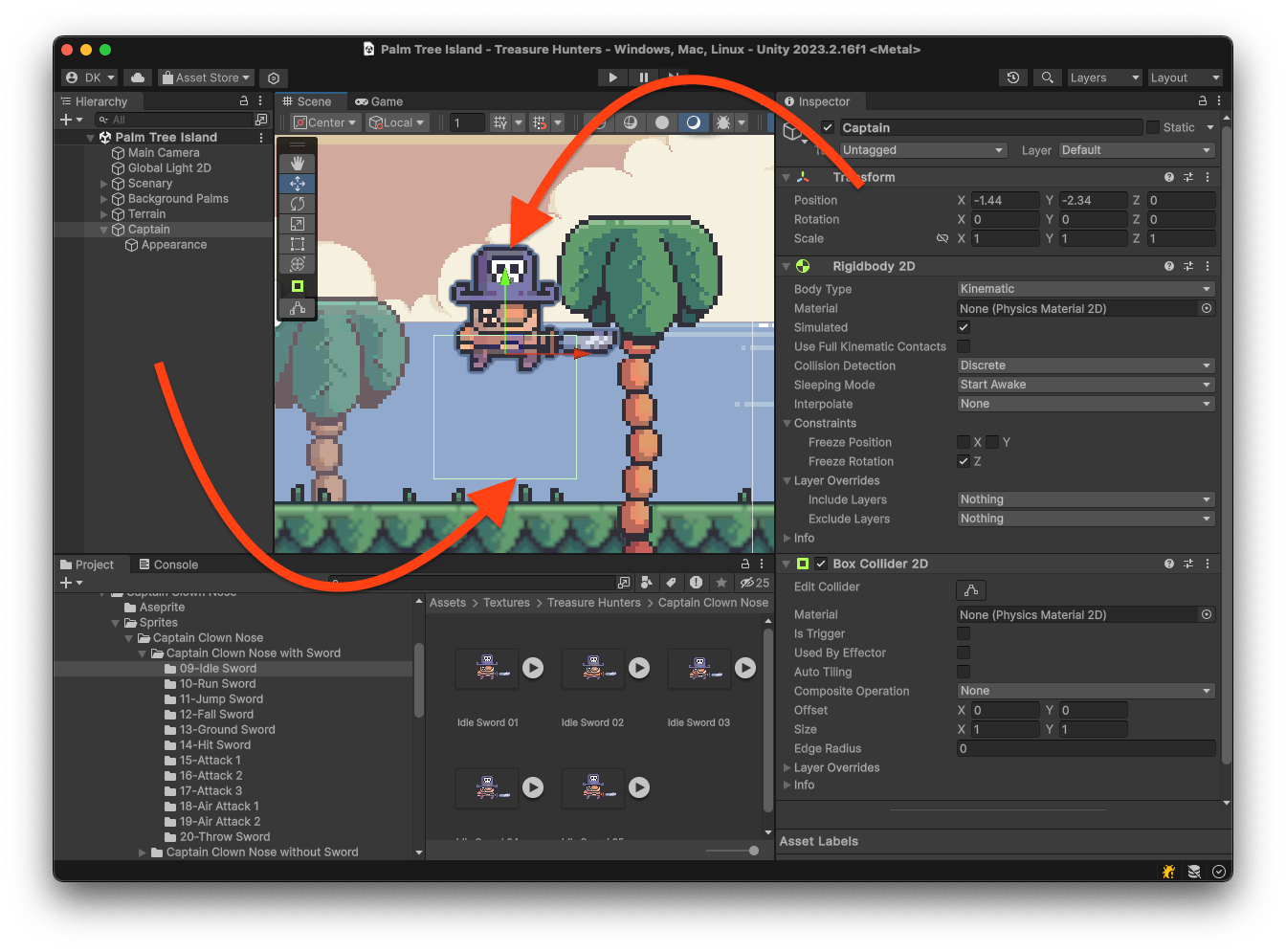Screen dimensions: 1286x952
Task: Open the Body Type Kinematic dropdown
Action: point(1086,289)
